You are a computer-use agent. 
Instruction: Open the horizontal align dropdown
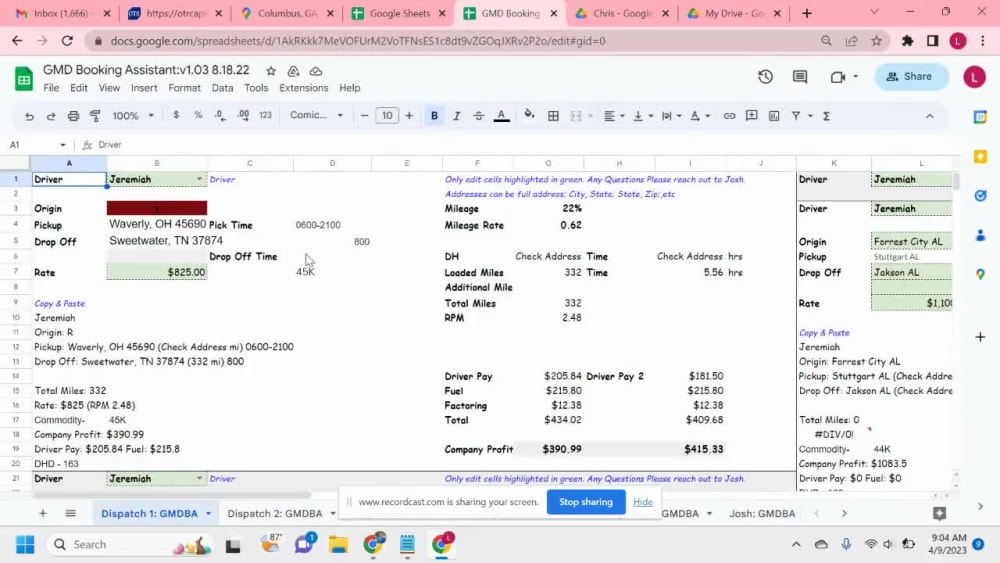(614, 116)
